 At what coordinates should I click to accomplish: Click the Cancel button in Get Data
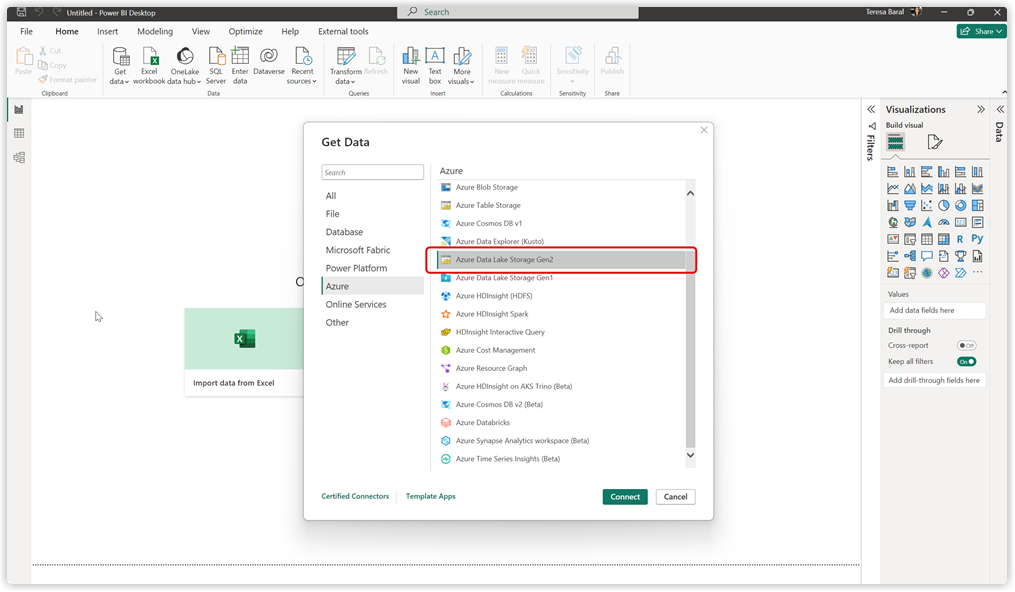(x=675, y=497)
